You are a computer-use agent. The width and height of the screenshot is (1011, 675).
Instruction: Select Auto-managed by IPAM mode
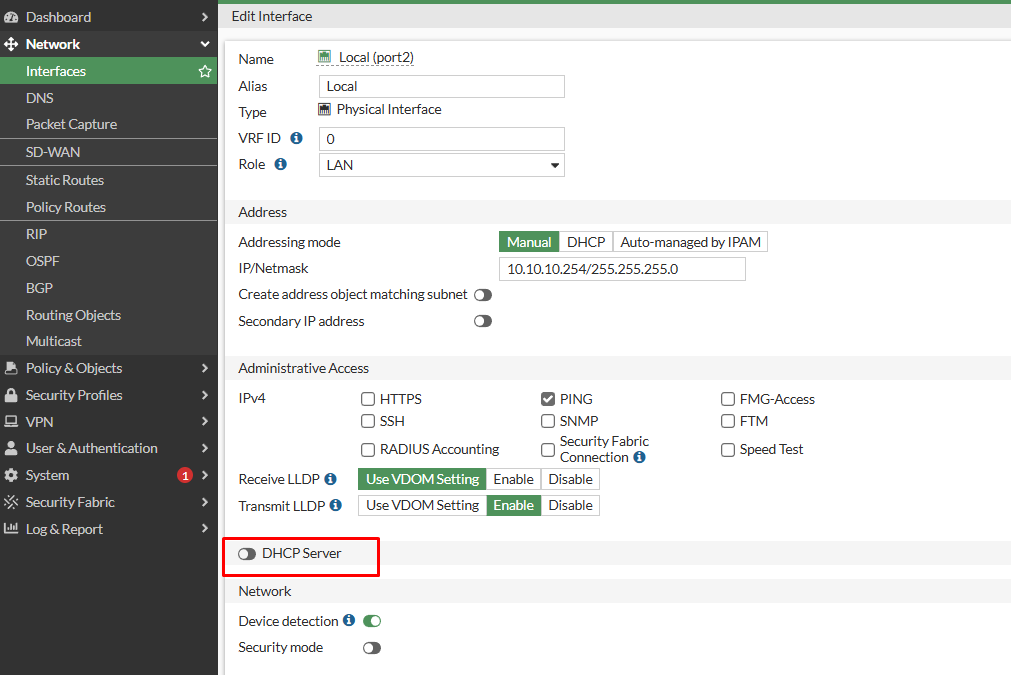click(691, 242)
